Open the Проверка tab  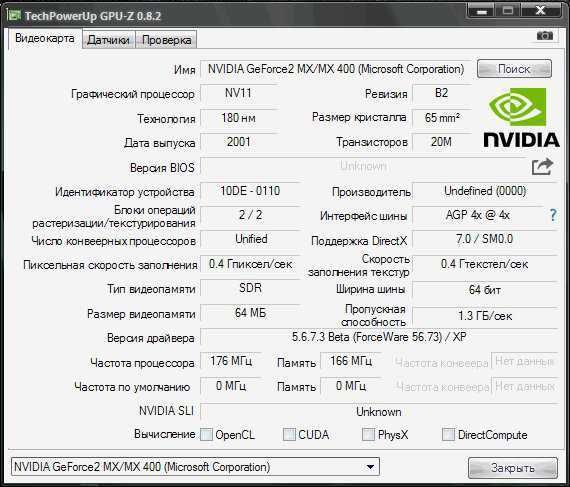point(166,40)
